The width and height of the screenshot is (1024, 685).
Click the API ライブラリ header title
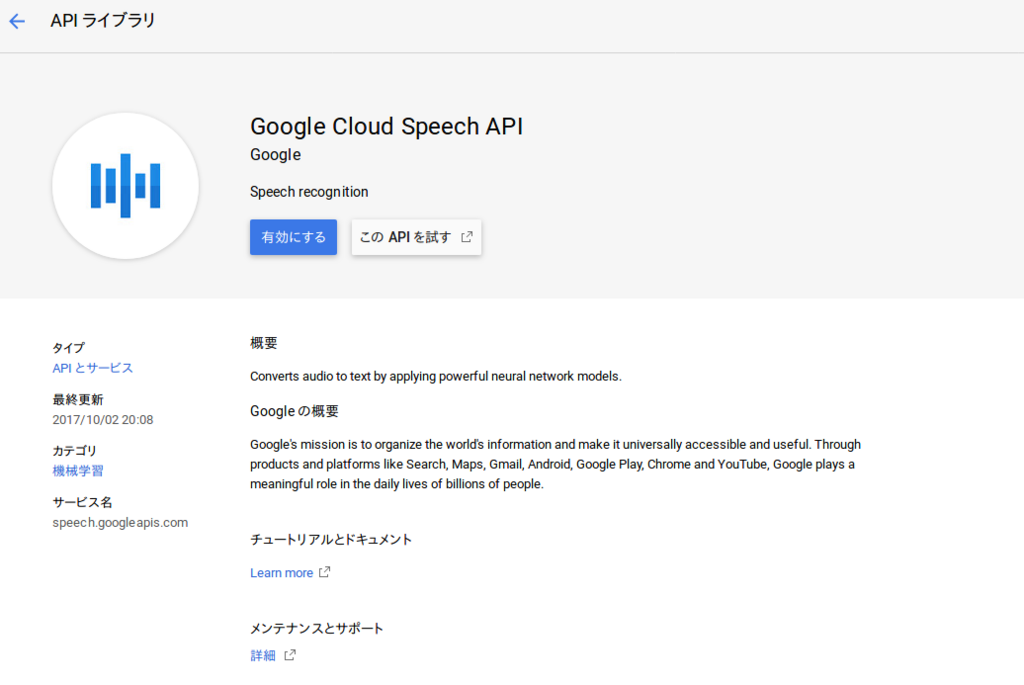click(x=103, y=20)
